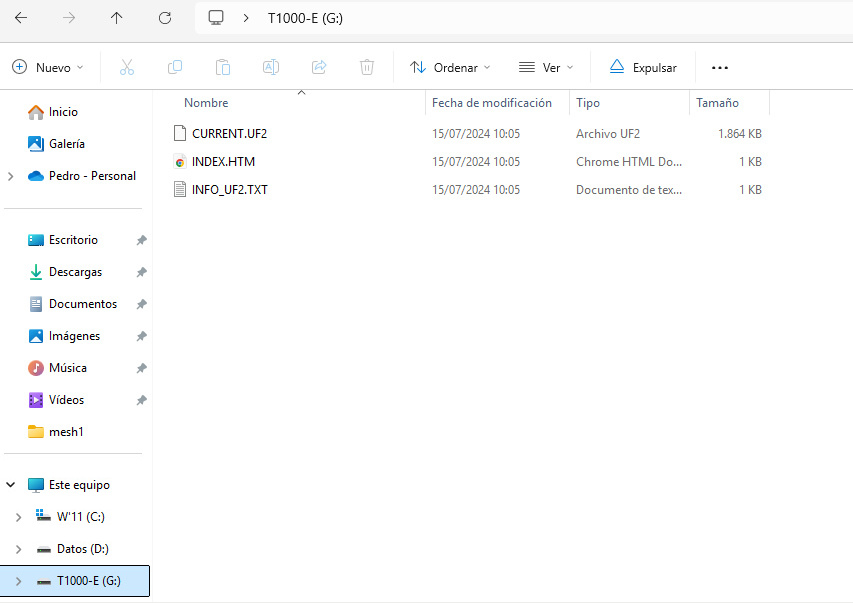The width and height of the screenshot is (853, 603).
Task: Click the pin icon next to Documentos
Action: [x=141, y=304]
